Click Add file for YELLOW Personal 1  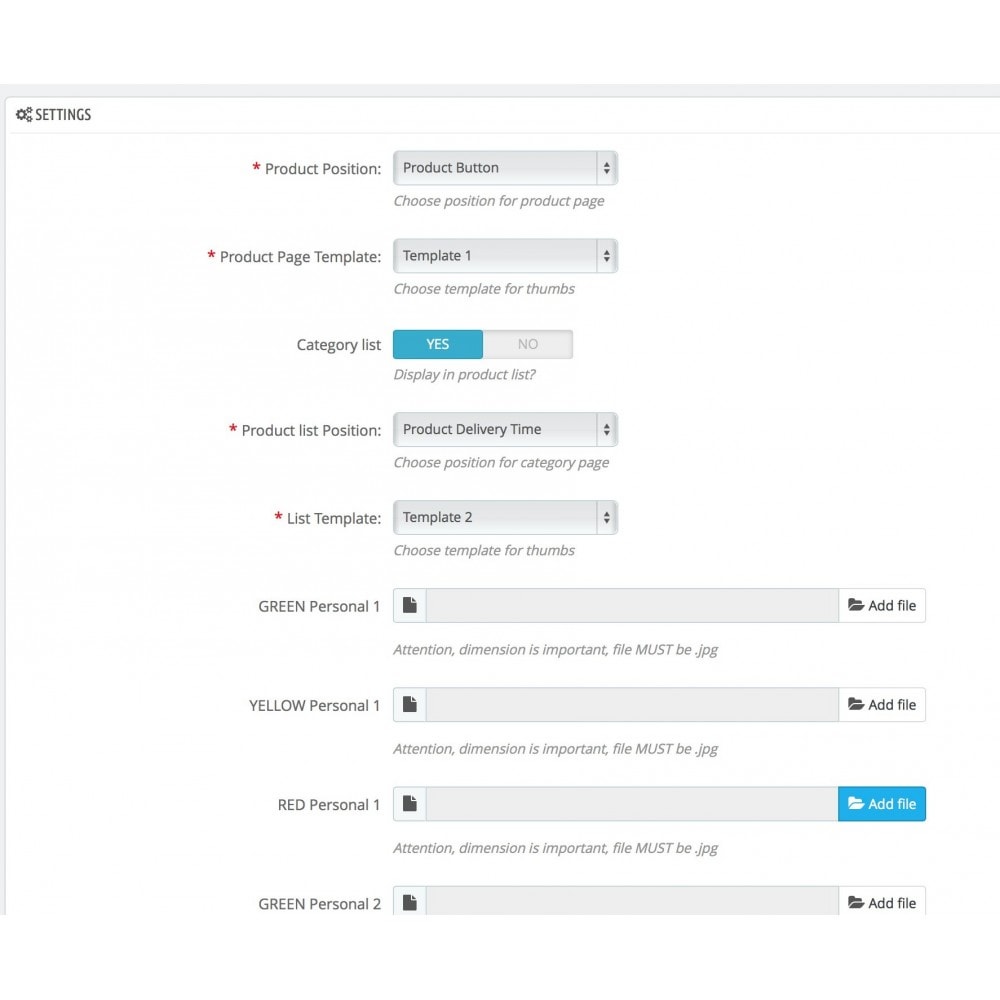click(x=882, y=705)
